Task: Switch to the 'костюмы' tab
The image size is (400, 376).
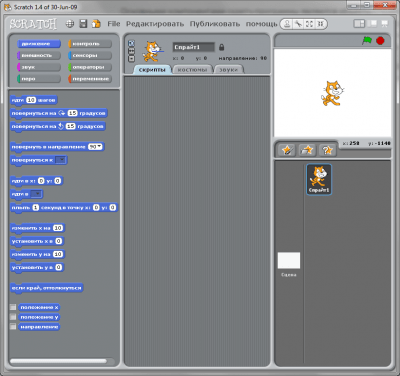Action: coord(193,69)
